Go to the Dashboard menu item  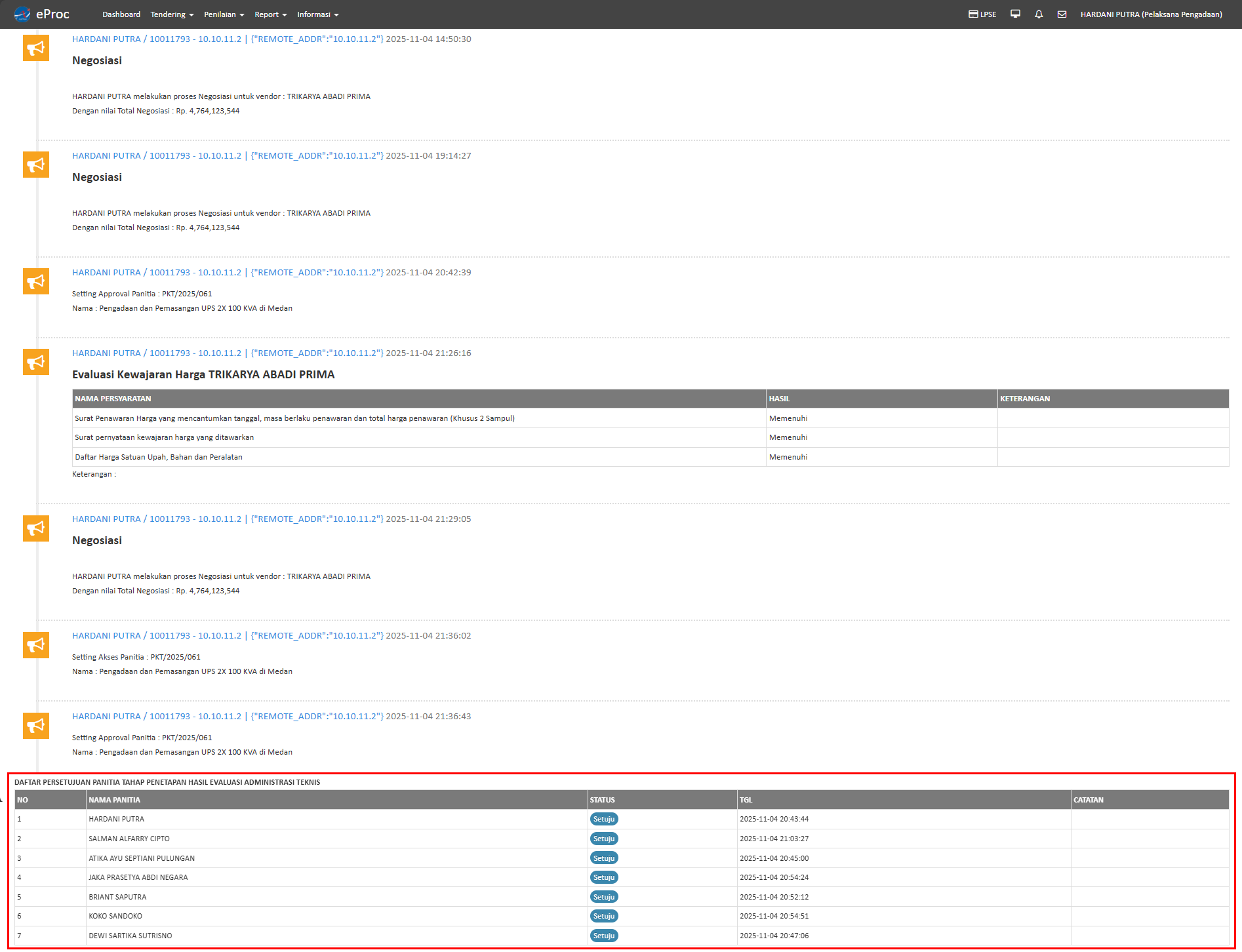coord(121,14)
